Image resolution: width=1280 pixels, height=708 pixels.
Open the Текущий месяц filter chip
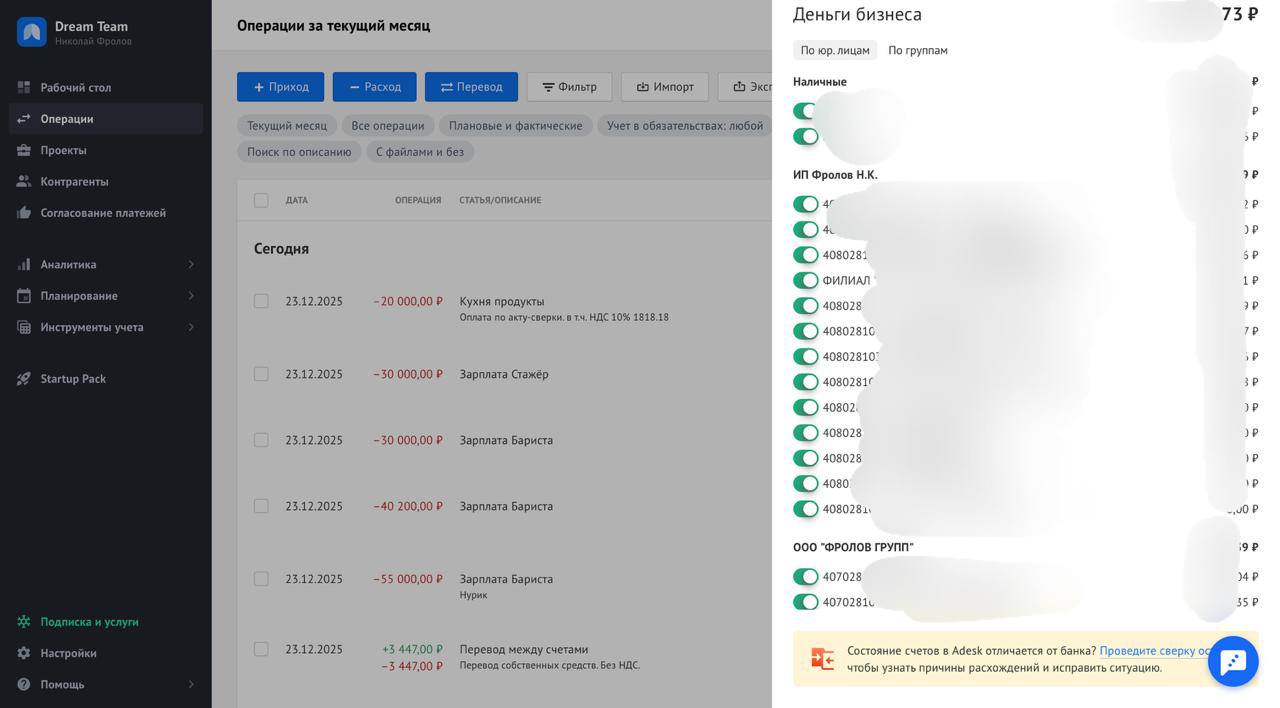coord(287,126)
